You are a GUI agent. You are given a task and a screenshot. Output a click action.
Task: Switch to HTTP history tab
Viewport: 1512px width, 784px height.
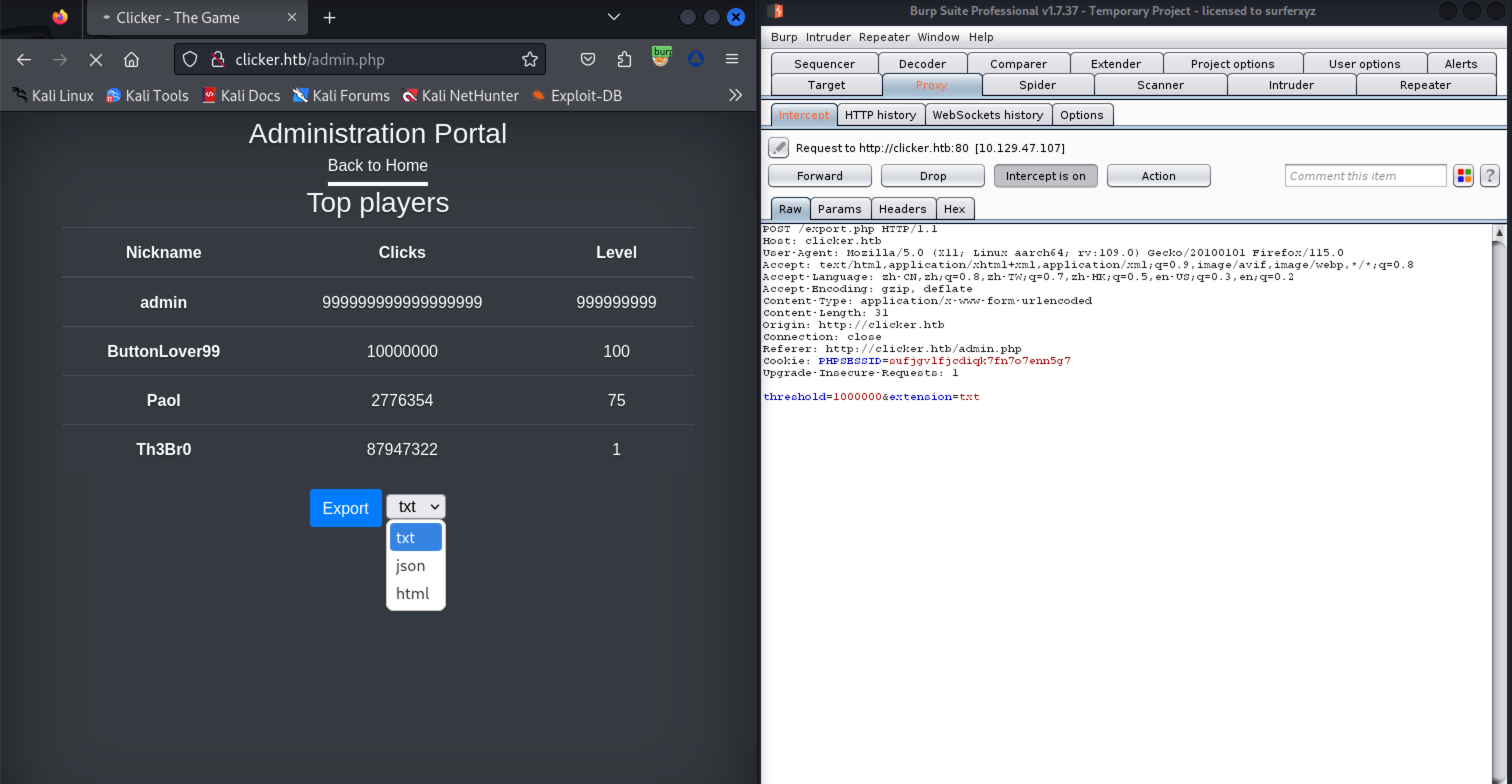click(x=880, y=115)
